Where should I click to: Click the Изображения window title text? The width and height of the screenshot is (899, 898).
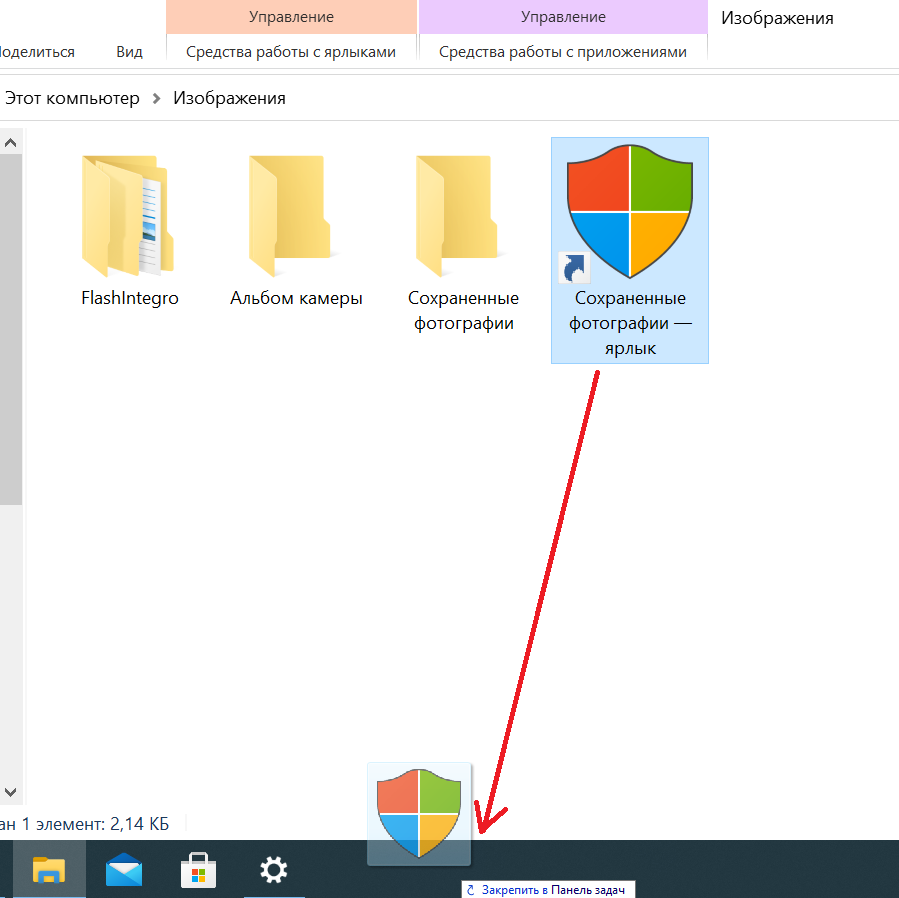coord(777,18)
